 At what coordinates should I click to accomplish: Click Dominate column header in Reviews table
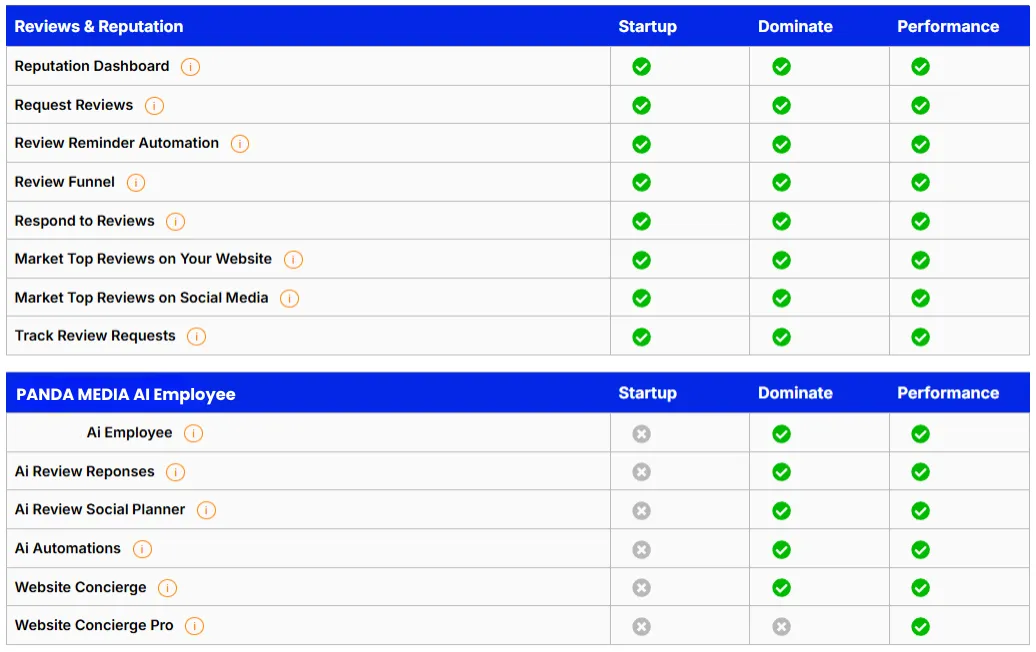(795, 26)
